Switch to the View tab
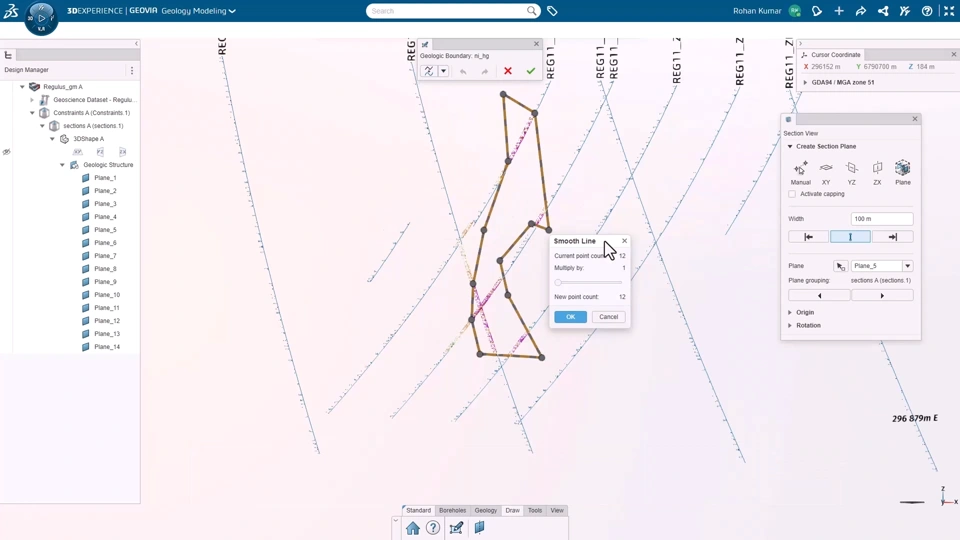This screenshot has height=540, width=960. click(557, 511)
